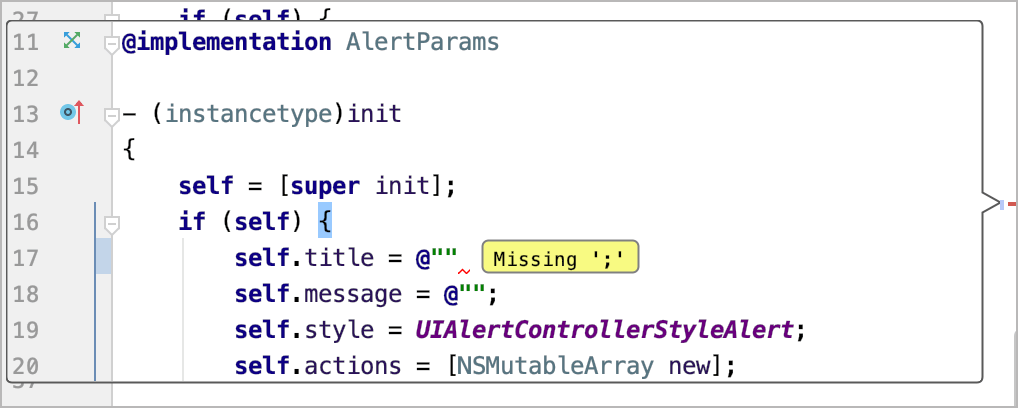Screen dimensions: 1018x408
Task: Place cursor after the self.title empty string
Action: pyautogui.click(x=459, y=257)
